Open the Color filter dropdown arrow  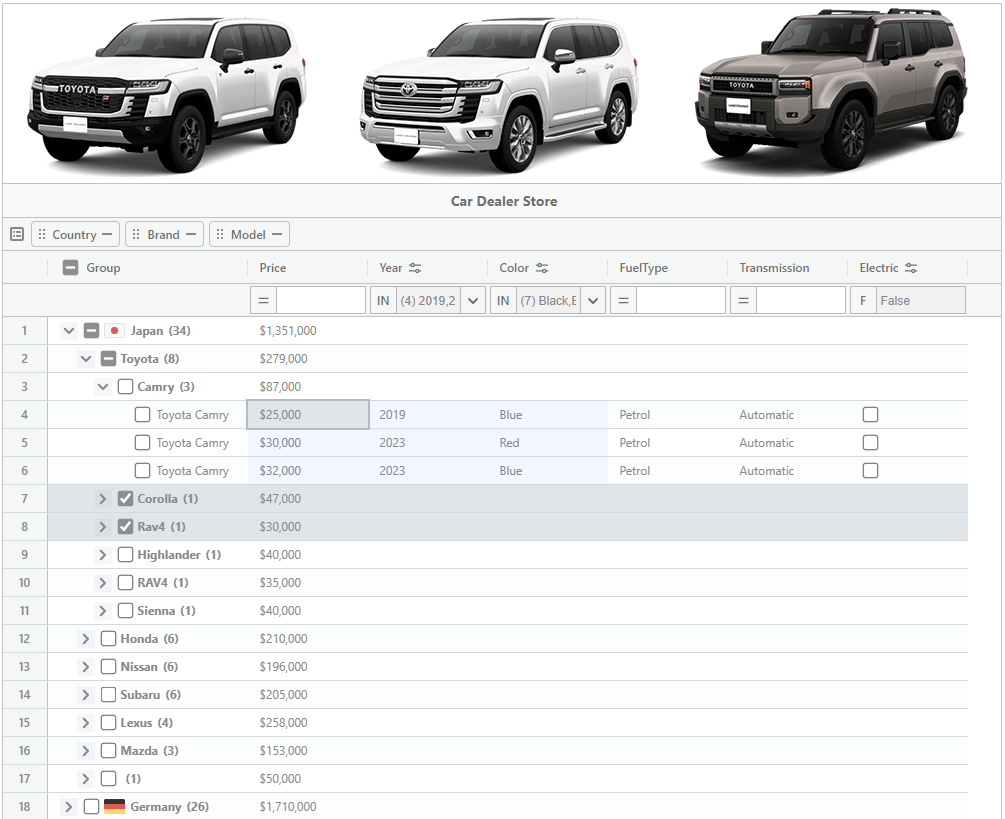point(593,301)
